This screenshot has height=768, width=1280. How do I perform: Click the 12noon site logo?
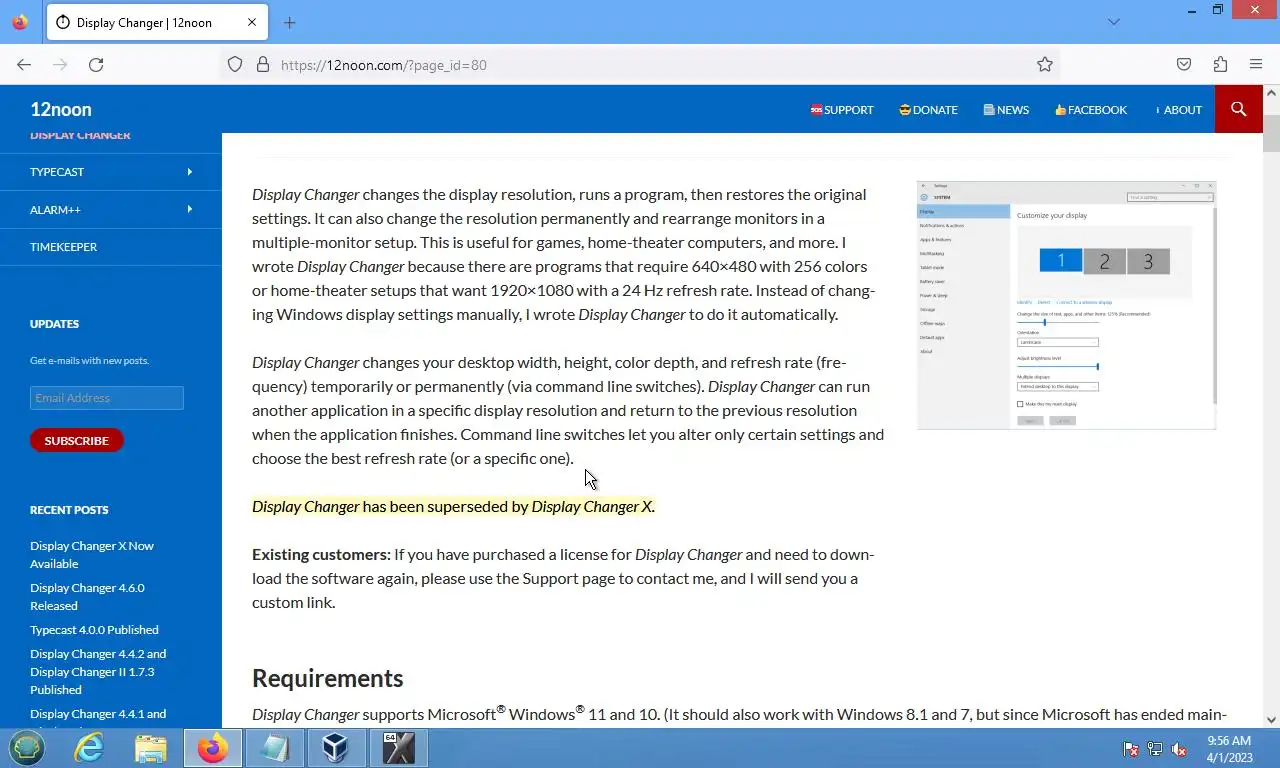(x=61, y=109)
